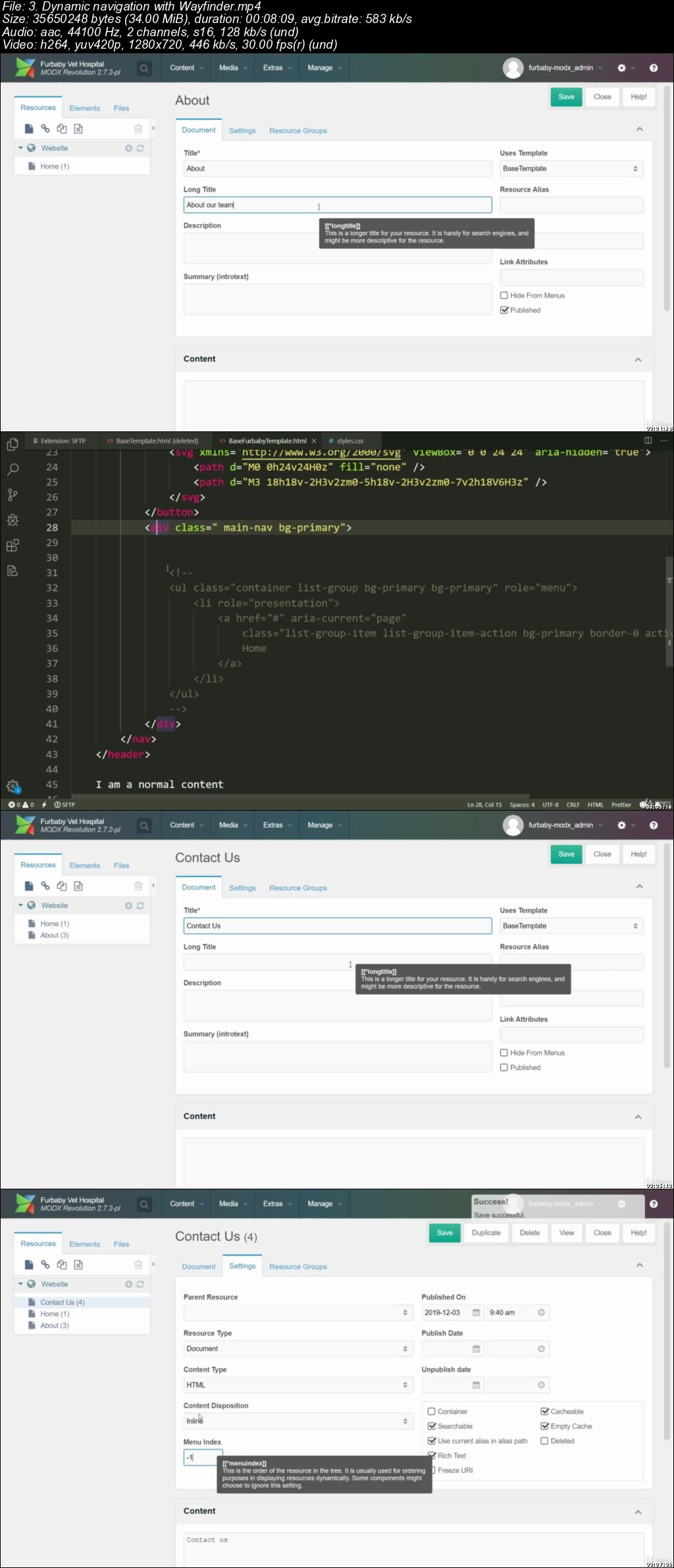The image size is (674, 1568).
Task: Click the VS Code Manage gear icon
Action: [x=13, y=786]
